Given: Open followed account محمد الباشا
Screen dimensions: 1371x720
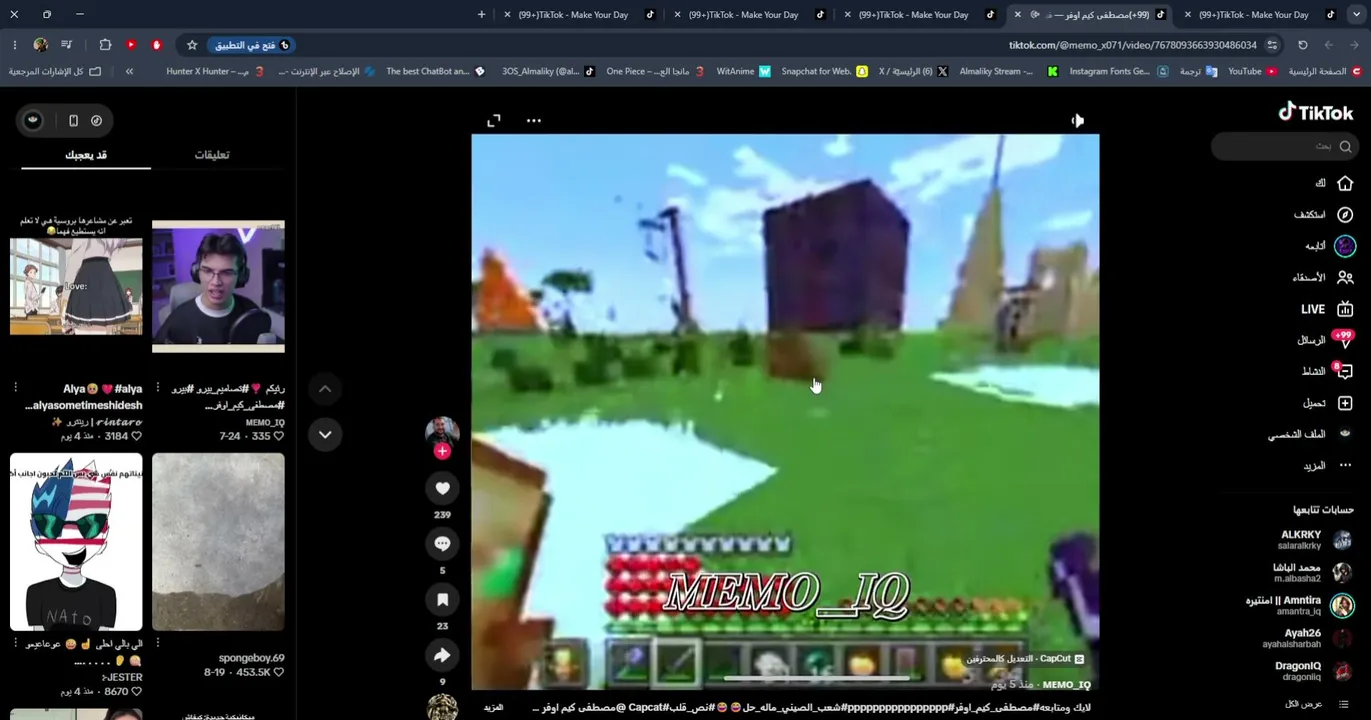Looking at the screenshot, I should [1311, 572].
